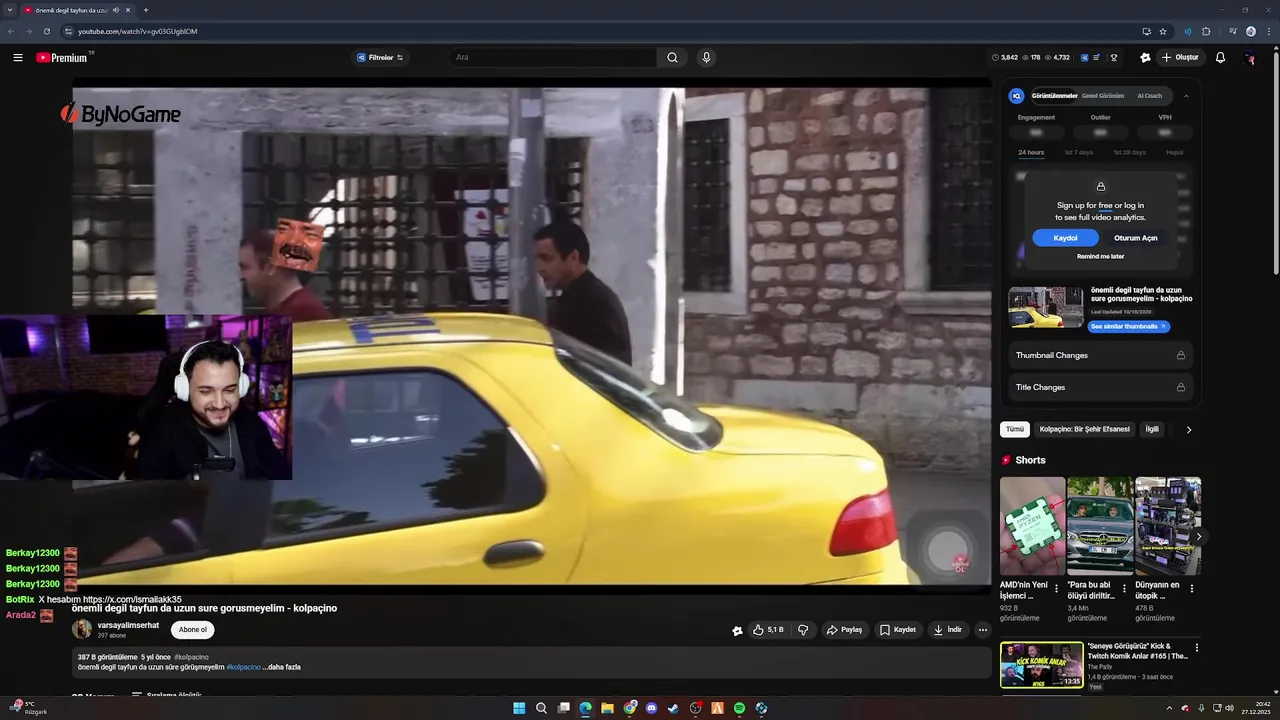Open varsayalimserhat channel avatar
The width and height of the screenshot is (1280, 720).
pos(82,629)
